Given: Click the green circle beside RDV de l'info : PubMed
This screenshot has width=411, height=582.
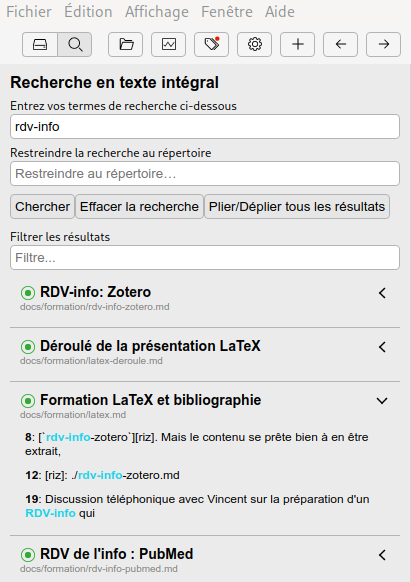Looking at the screenshot, I should pos(28,555).
